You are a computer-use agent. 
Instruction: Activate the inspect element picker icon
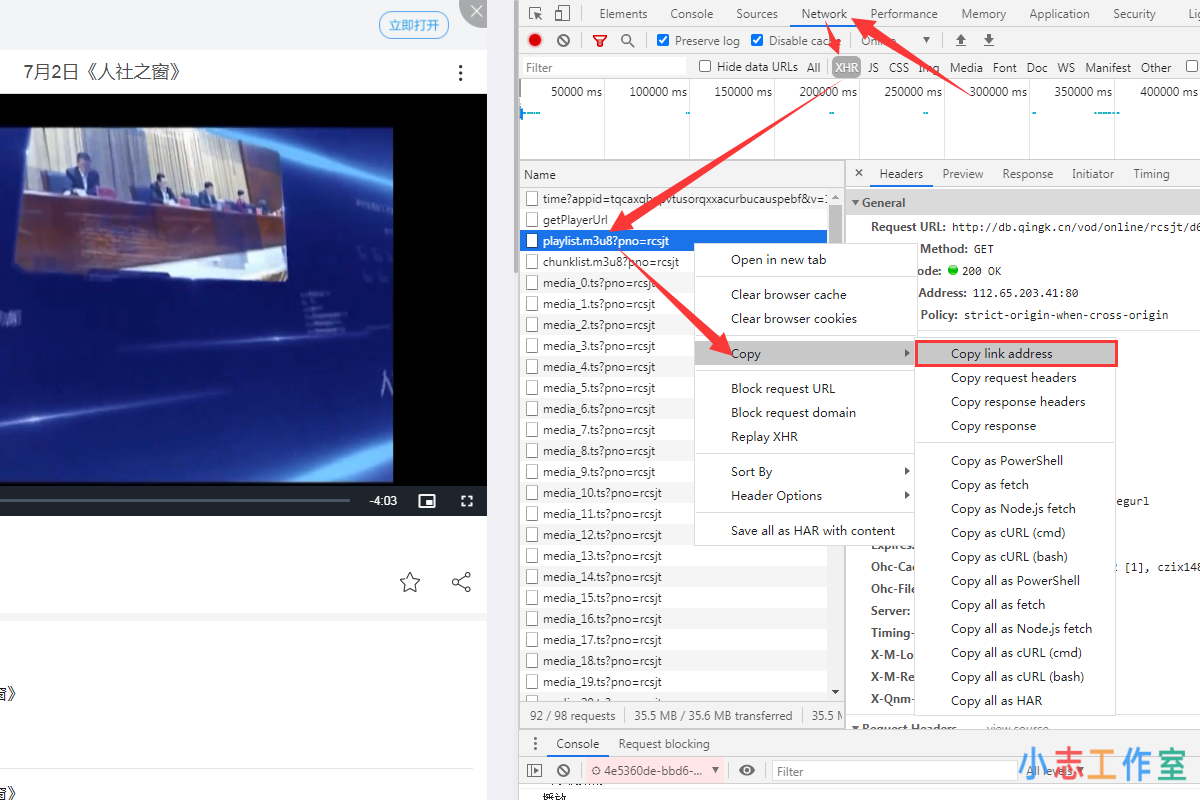(x=536, y=14)
